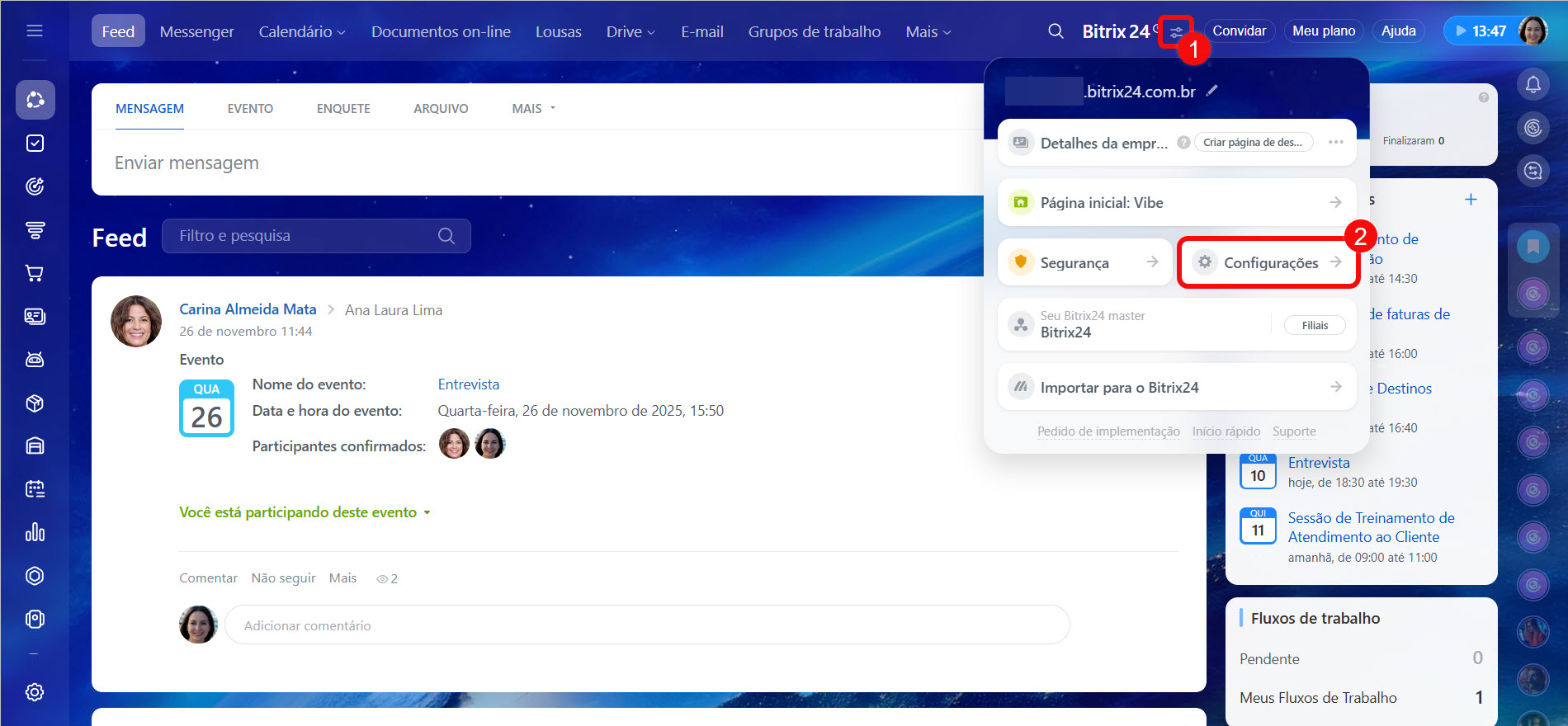Open Messenger from the top menu
This screenshot has width=1568, height=726.
pyautogui.click(x=196, y=31)
